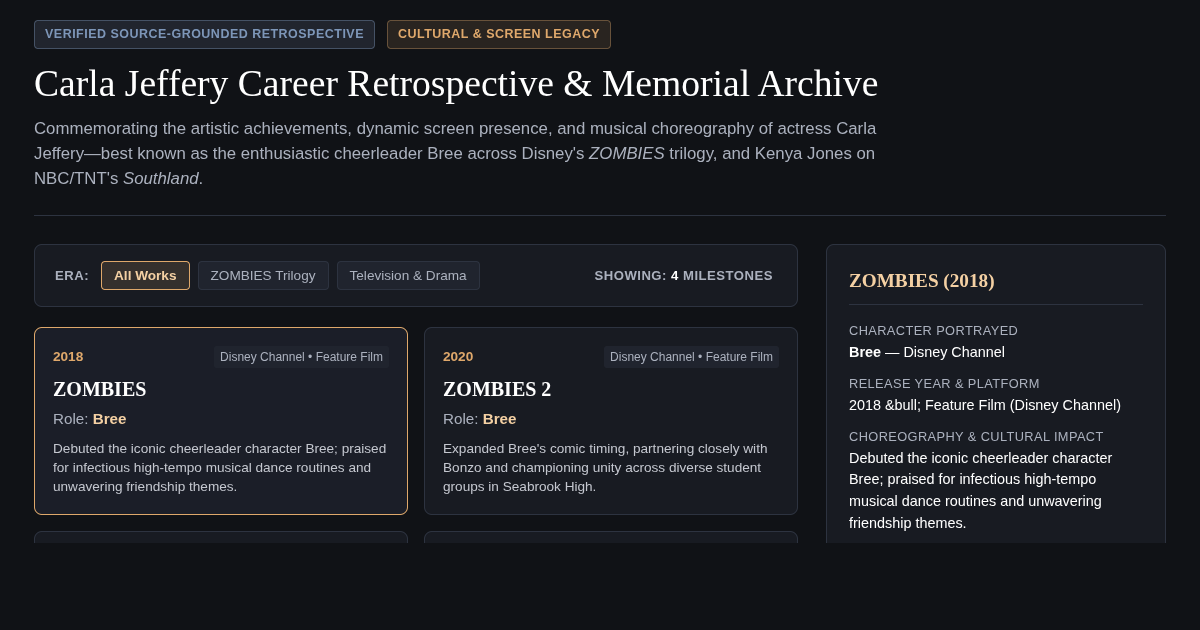Click Disney Channel tag on ZOMBIES 2 card
This screenshot has height=630, width=1200.
pos(691,357)
